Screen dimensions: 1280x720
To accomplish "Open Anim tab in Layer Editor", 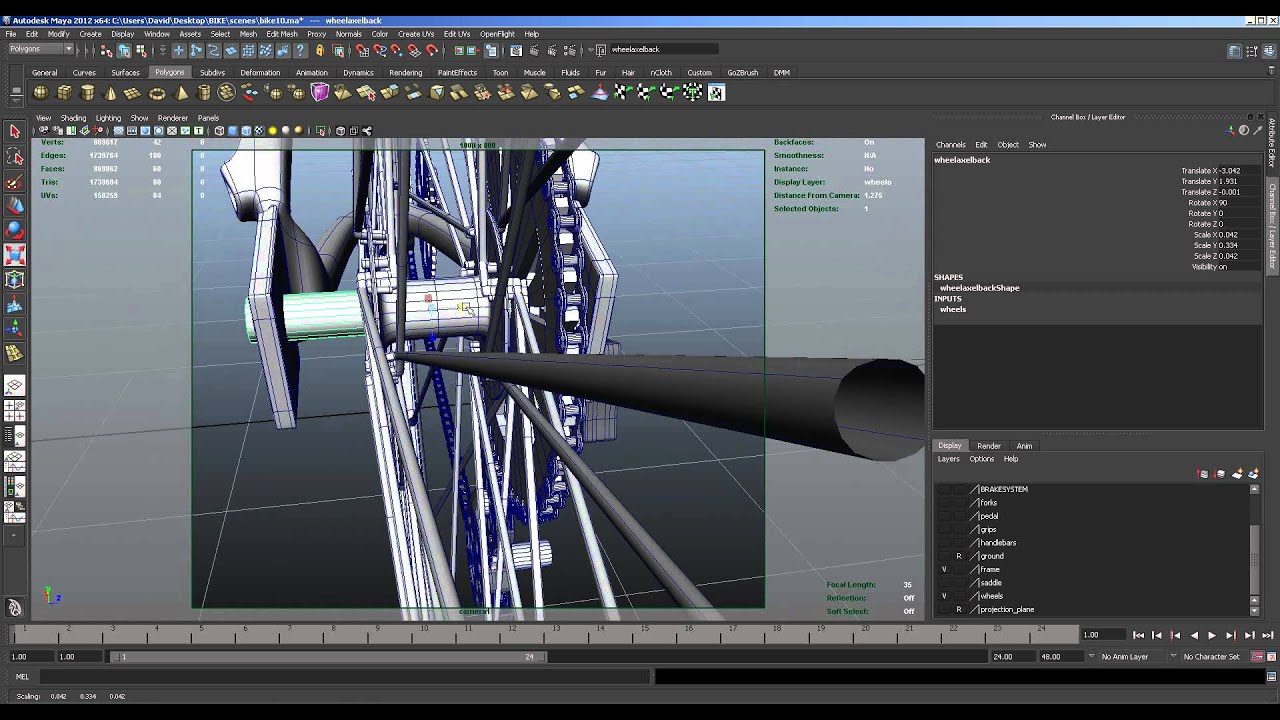I will [1024, 446].
